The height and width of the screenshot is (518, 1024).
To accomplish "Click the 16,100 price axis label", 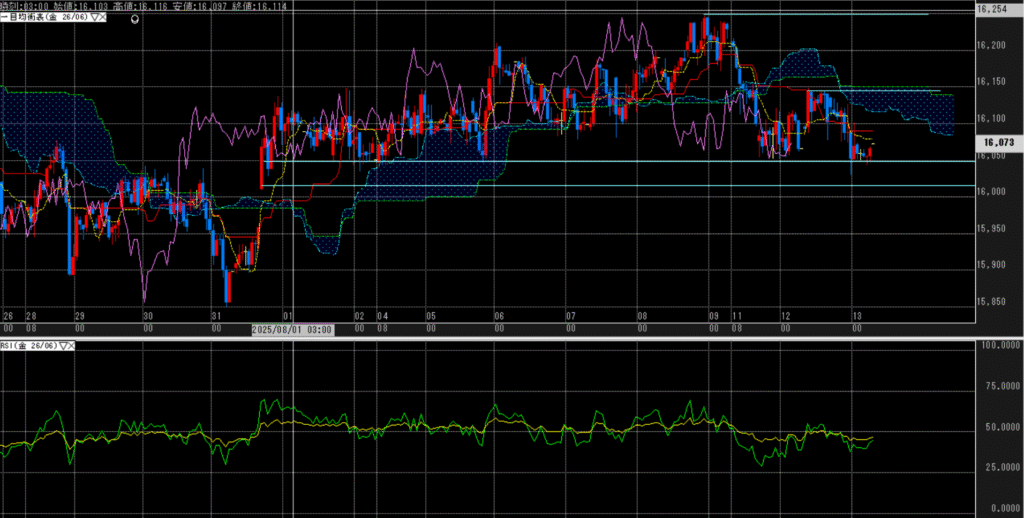I will (x=991, y=119).
